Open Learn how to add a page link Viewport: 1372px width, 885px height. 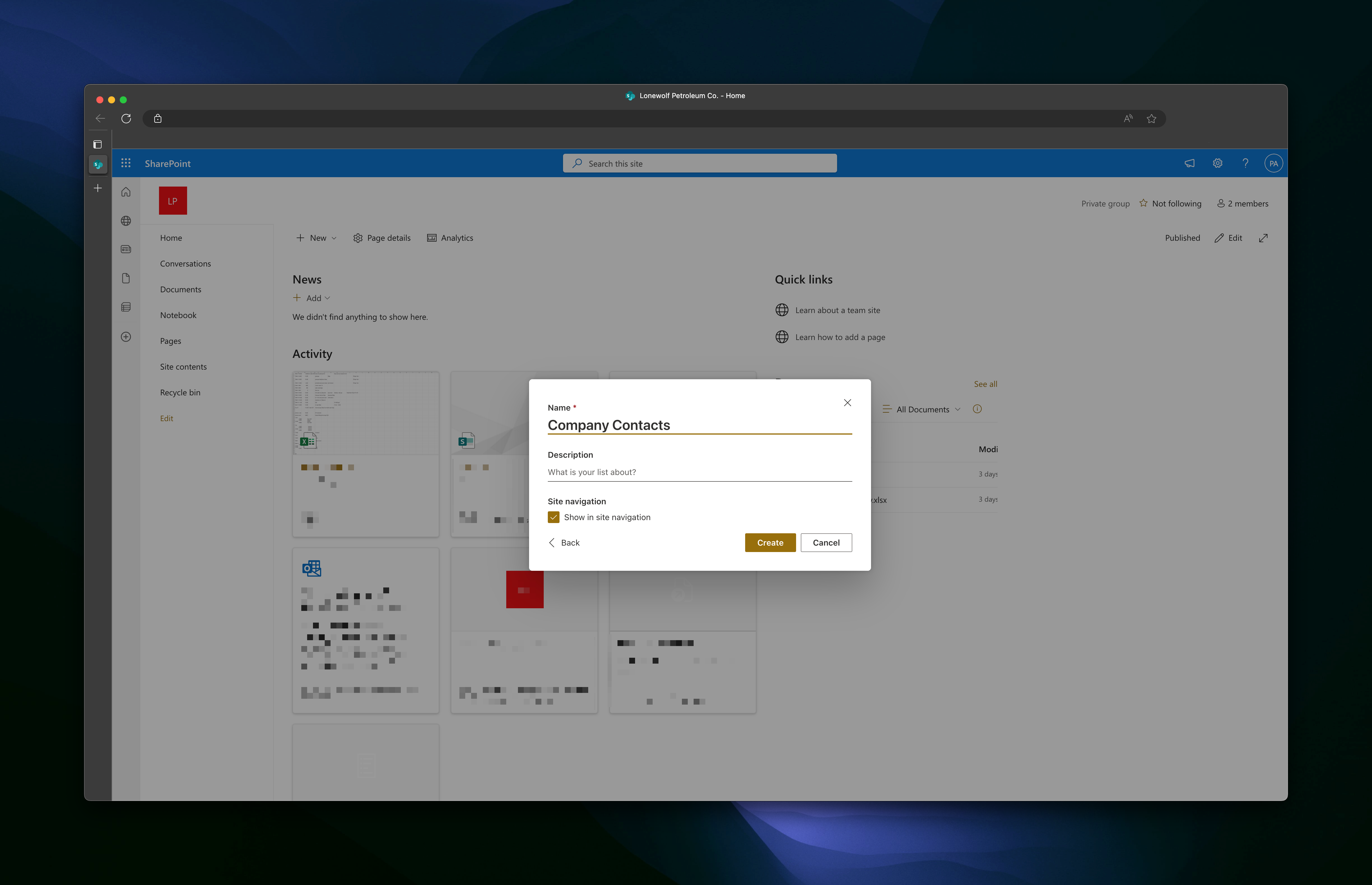pyautogui.click(x=830, y=337)
